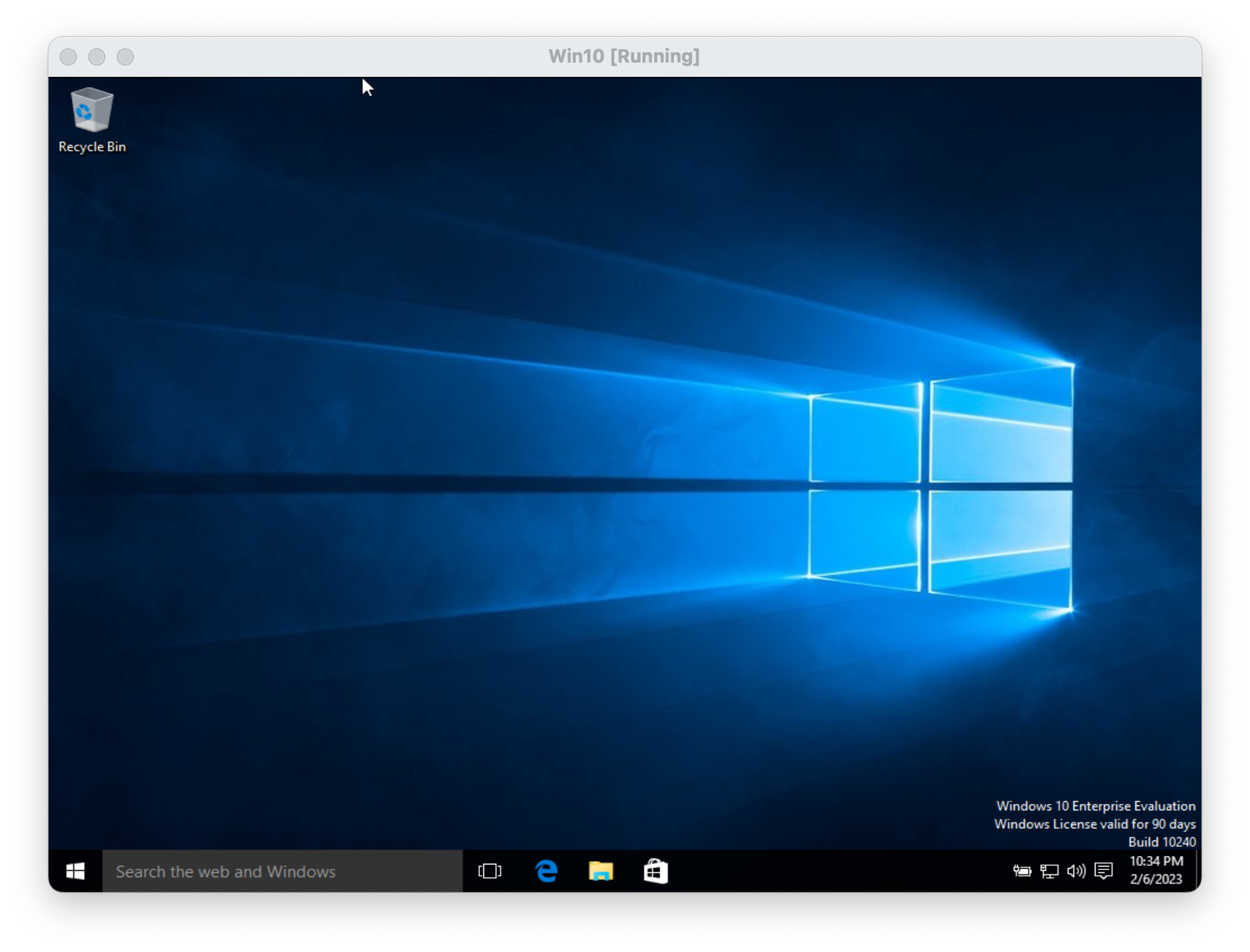Click the 10:34 PM taskbar clock

tap(1156, 862)
